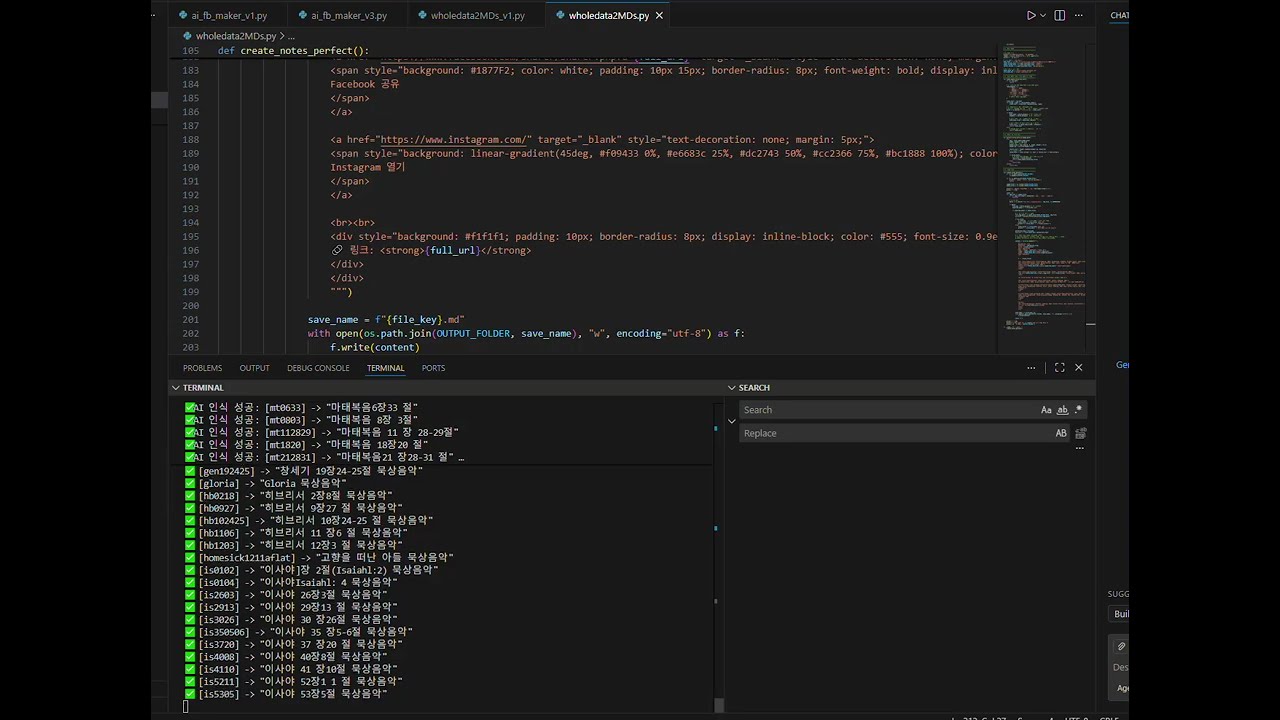The width and height of the screenshot is (1280, 720).
Task: Open the Instagram URL link in code
Action: 454,140
